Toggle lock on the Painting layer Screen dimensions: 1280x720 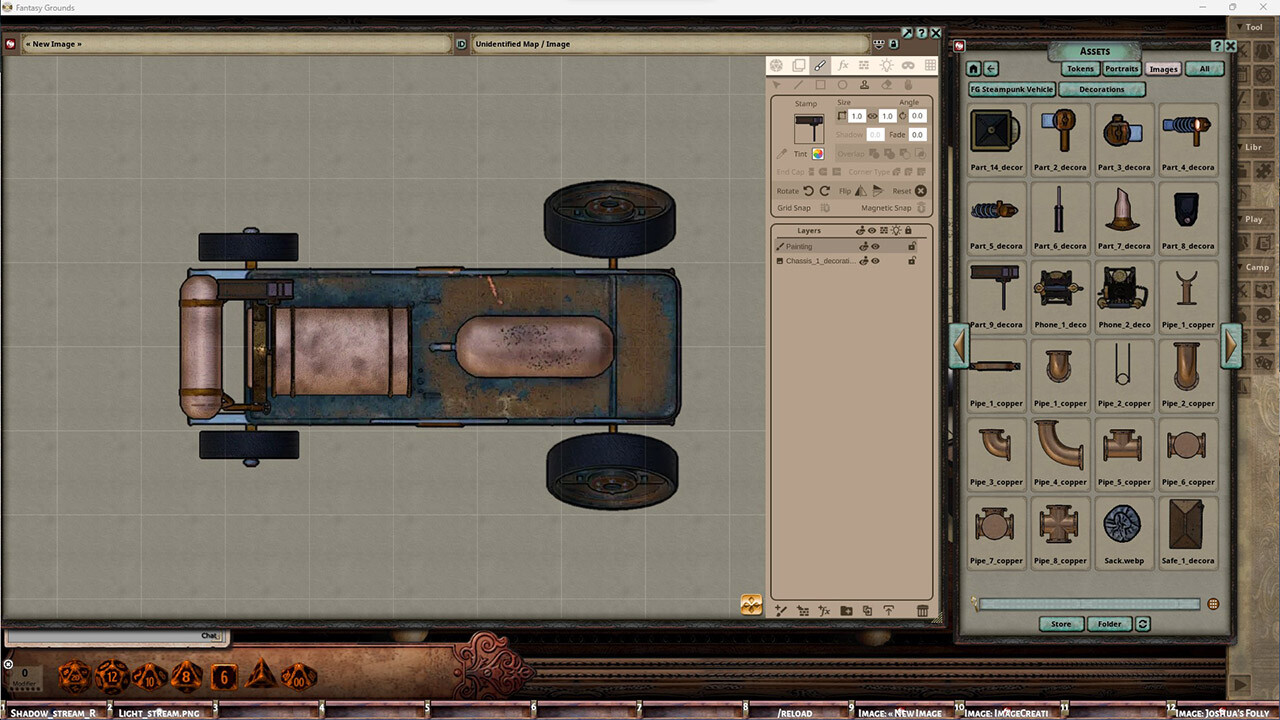click(x=912, y=246)
